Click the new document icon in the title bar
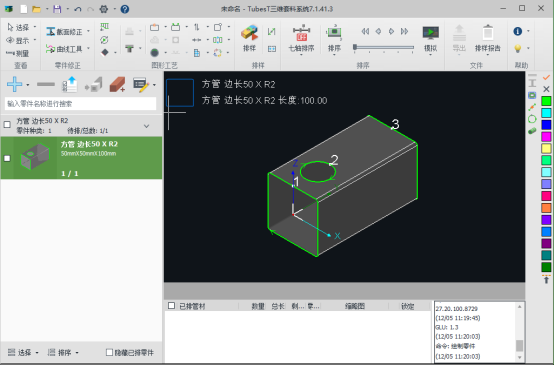Viewport: 554px width, 366px height. [24, 9]
